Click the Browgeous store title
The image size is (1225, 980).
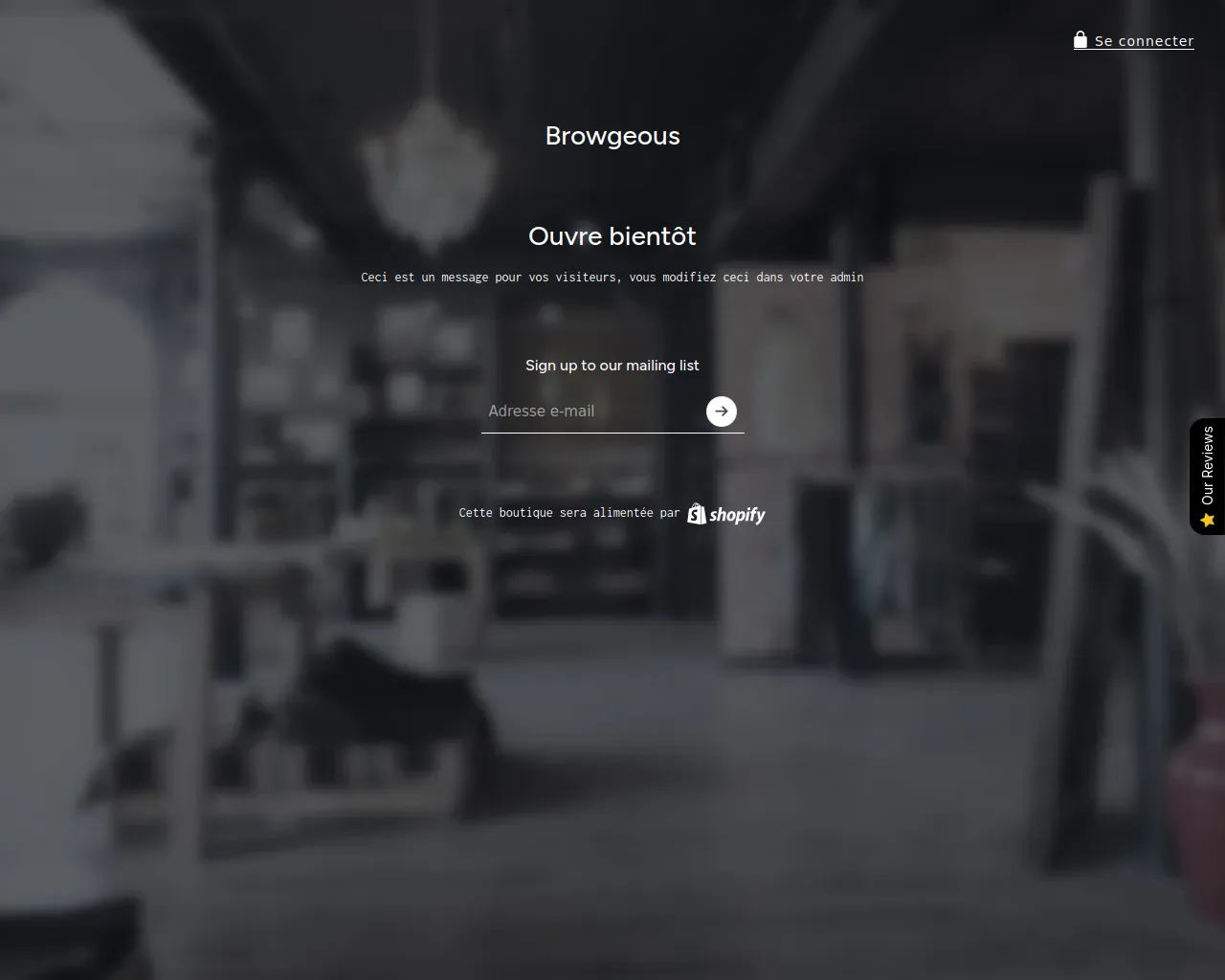(x=612, y=136)
